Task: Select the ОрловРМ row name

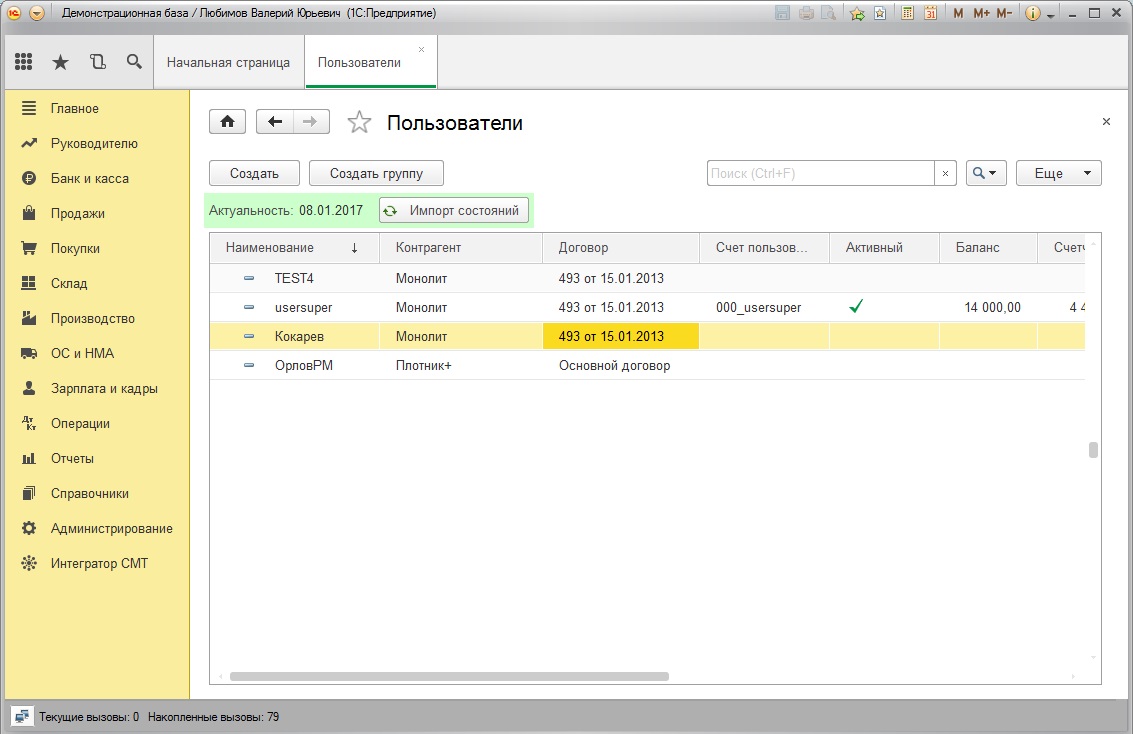Action: 303,366
